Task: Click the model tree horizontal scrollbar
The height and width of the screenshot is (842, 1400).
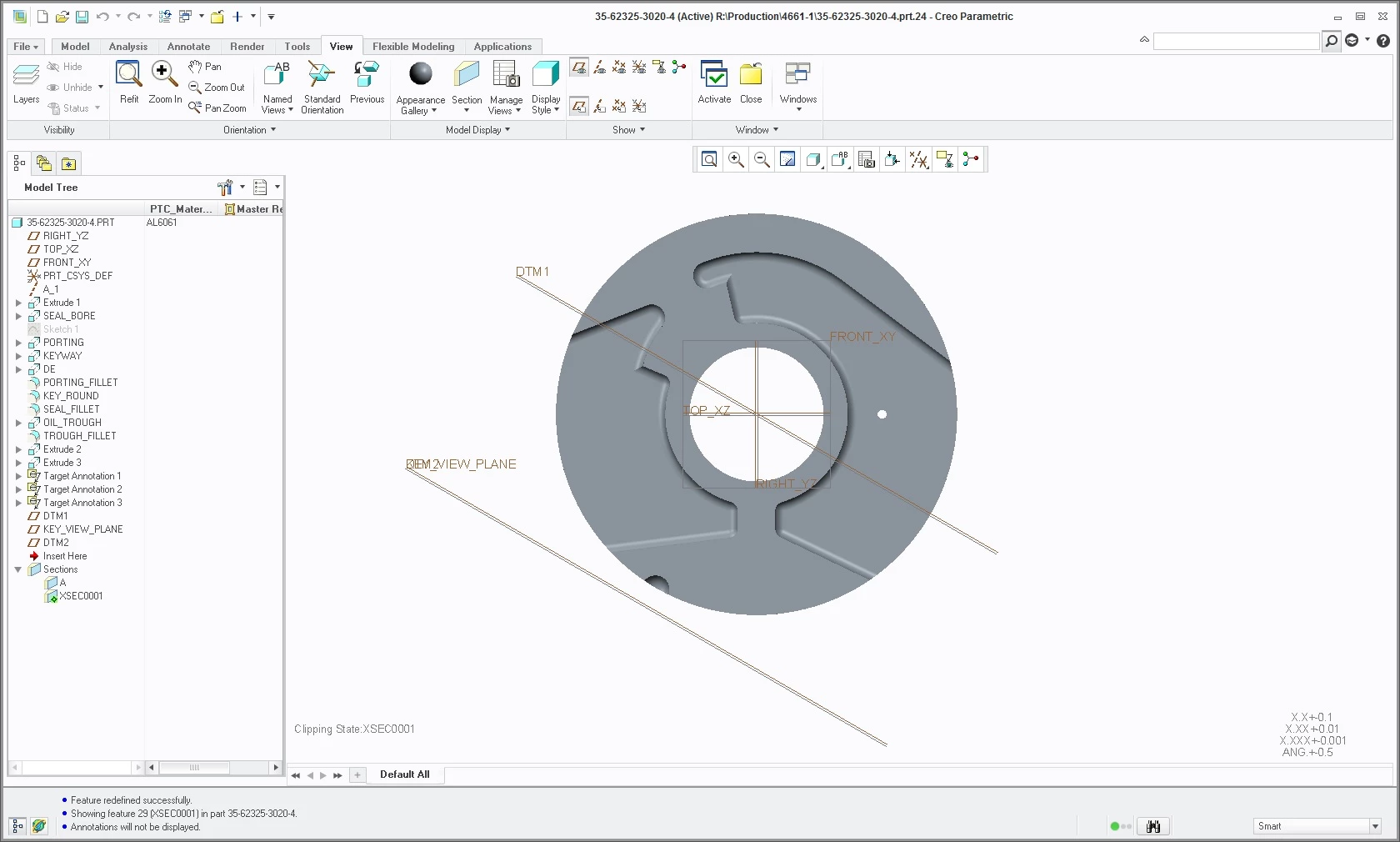Action: [x=215, y=767]
